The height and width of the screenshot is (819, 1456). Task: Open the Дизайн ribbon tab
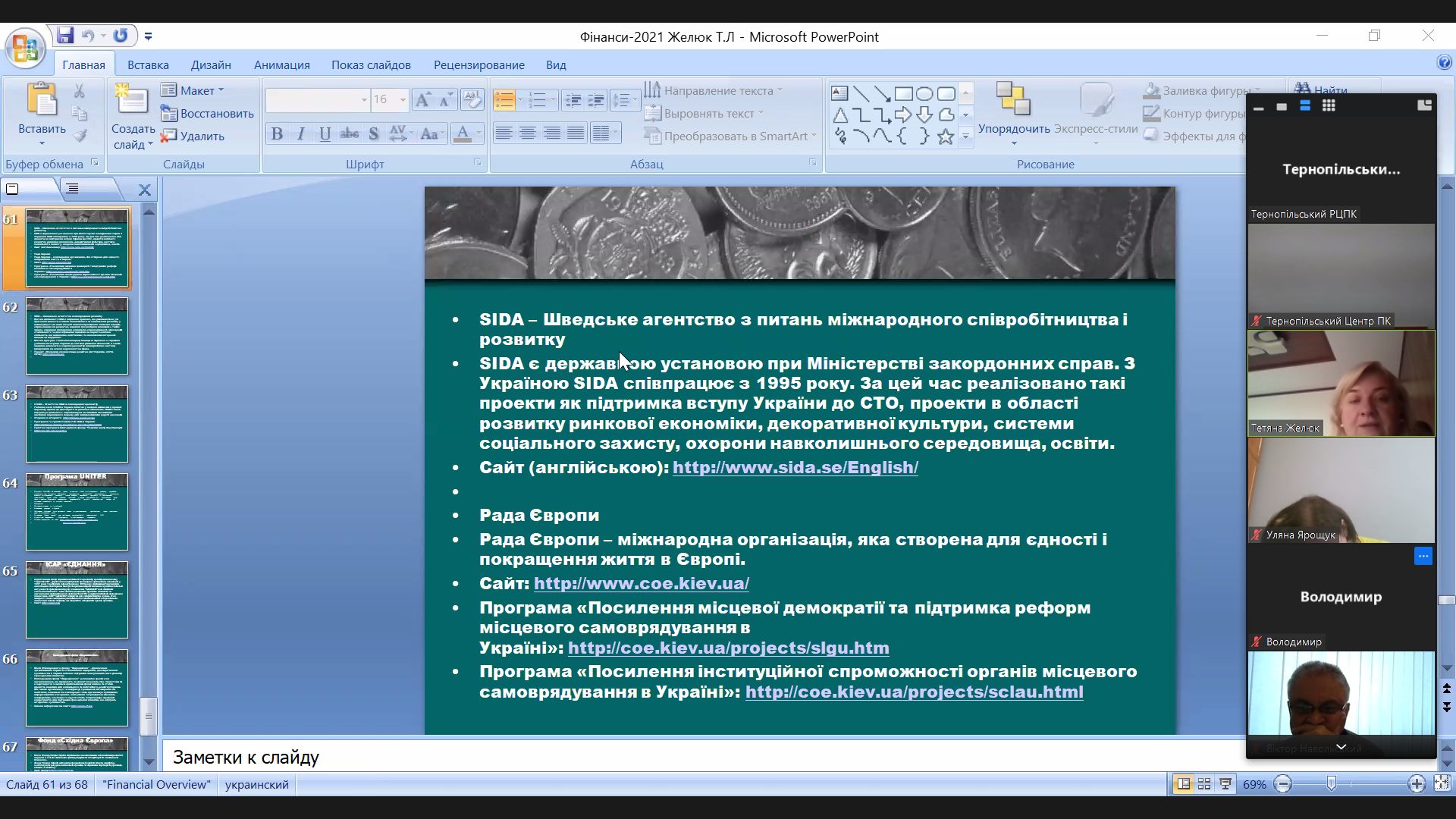coord(211,64)
